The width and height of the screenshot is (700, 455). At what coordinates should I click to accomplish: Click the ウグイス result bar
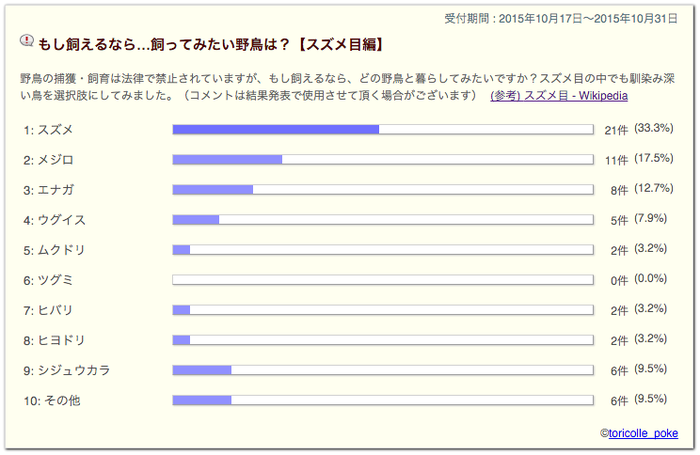click(x=383, y=220)
